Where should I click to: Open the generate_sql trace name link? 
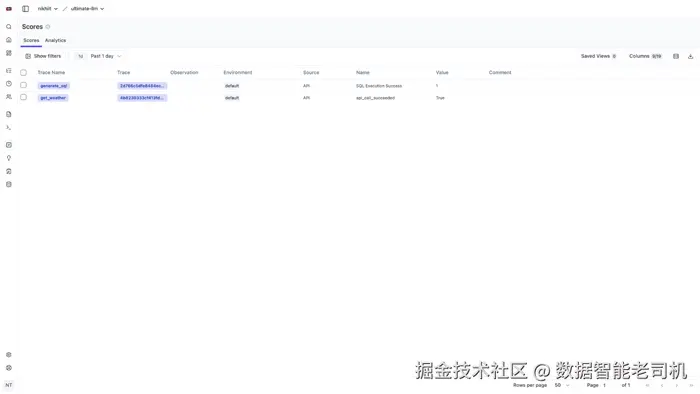click(54, 86)
